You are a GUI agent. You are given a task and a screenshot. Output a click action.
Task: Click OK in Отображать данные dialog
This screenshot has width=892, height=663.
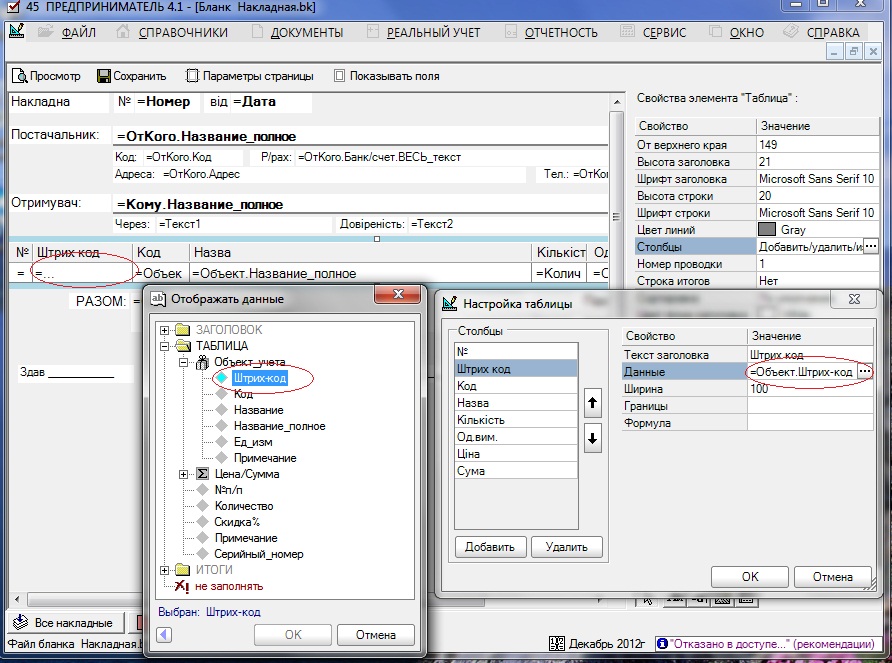click(x=293, y=635)
